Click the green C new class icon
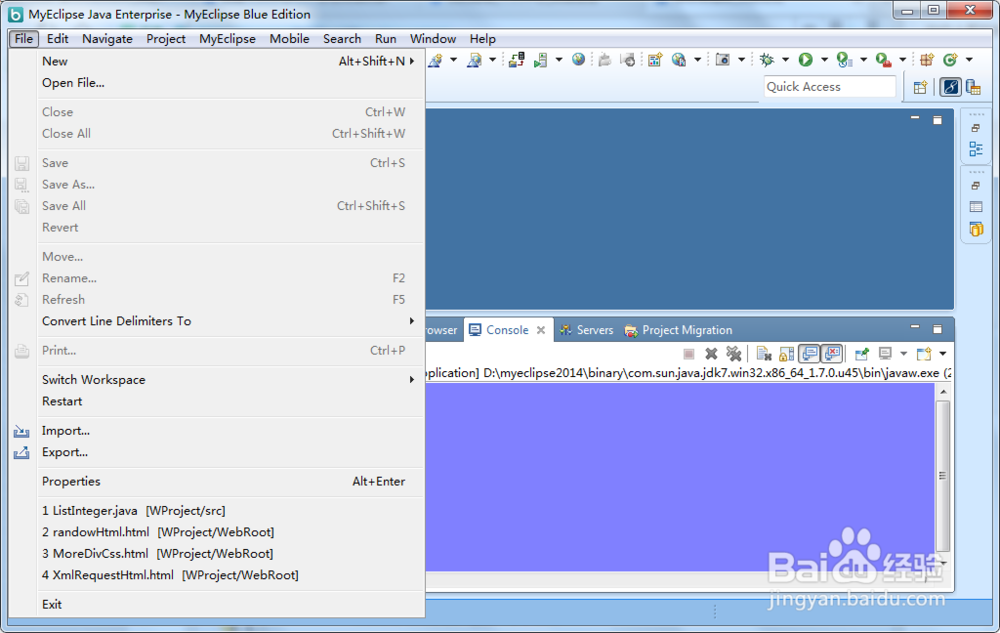 coord(950,59)
